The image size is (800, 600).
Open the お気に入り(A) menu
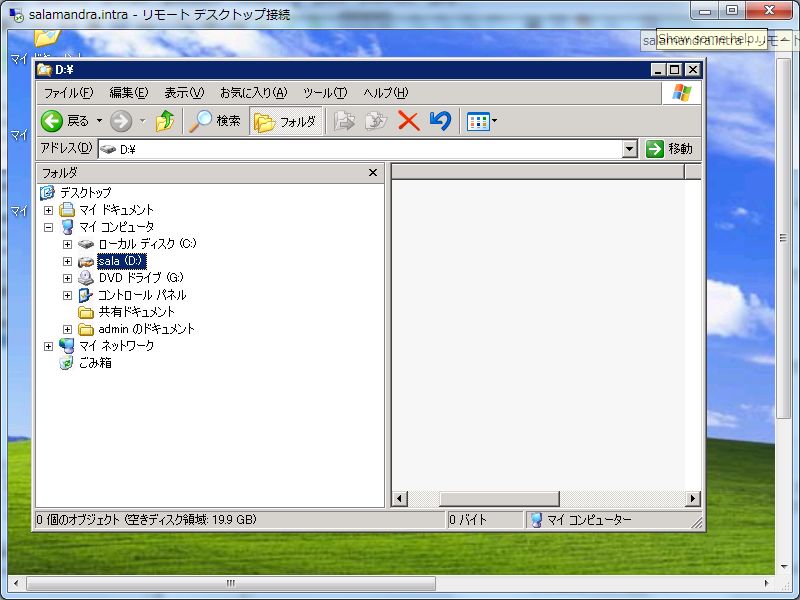point(254,93)
